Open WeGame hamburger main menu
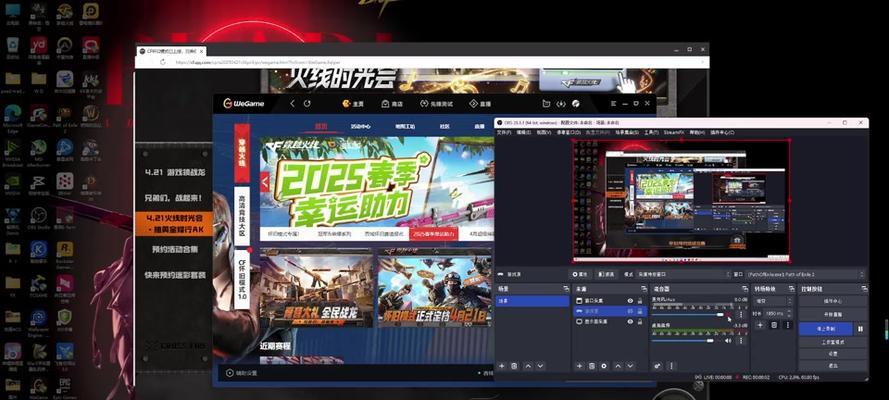 click(x=613, y=104)
